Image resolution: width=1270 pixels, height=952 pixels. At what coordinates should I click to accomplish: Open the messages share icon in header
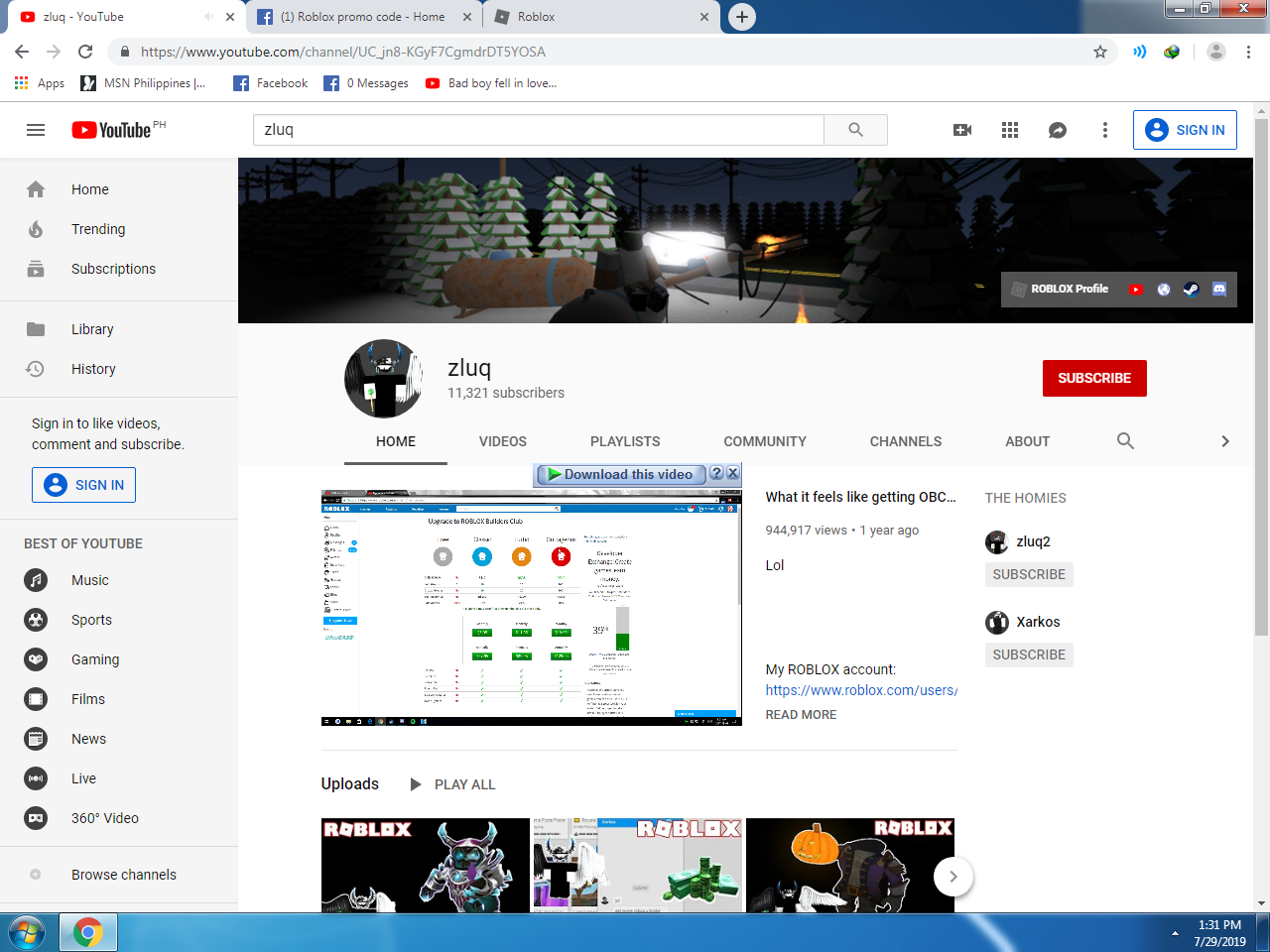[x=1058, y=130]
